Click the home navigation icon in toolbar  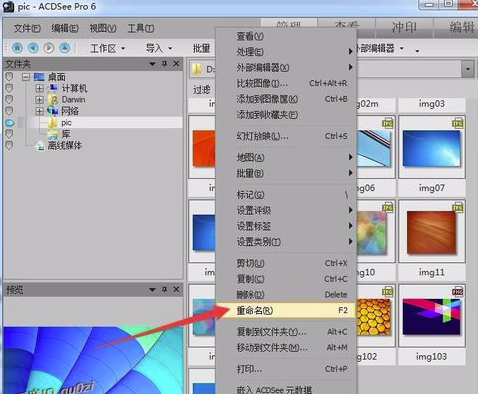[x=18, y=48]
